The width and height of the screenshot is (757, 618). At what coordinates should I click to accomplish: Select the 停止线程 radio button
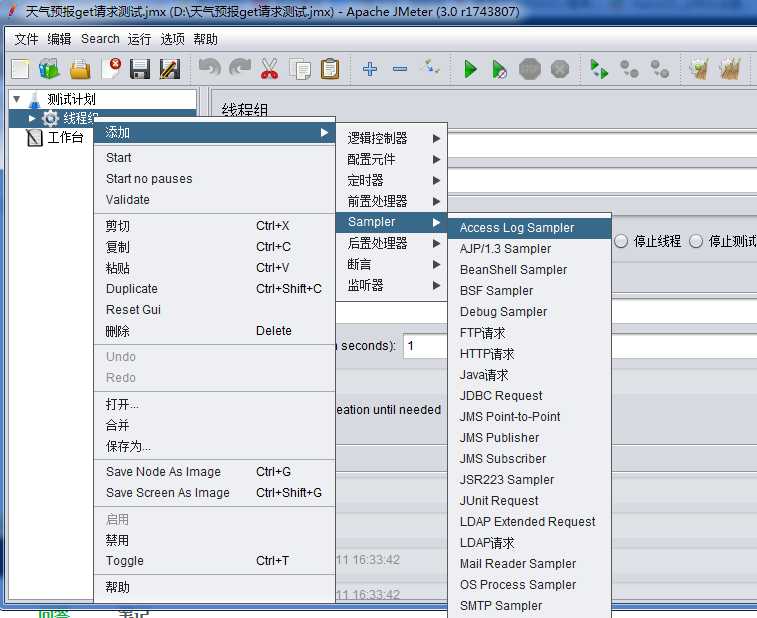pyautogui.click(x=621, y=241)
